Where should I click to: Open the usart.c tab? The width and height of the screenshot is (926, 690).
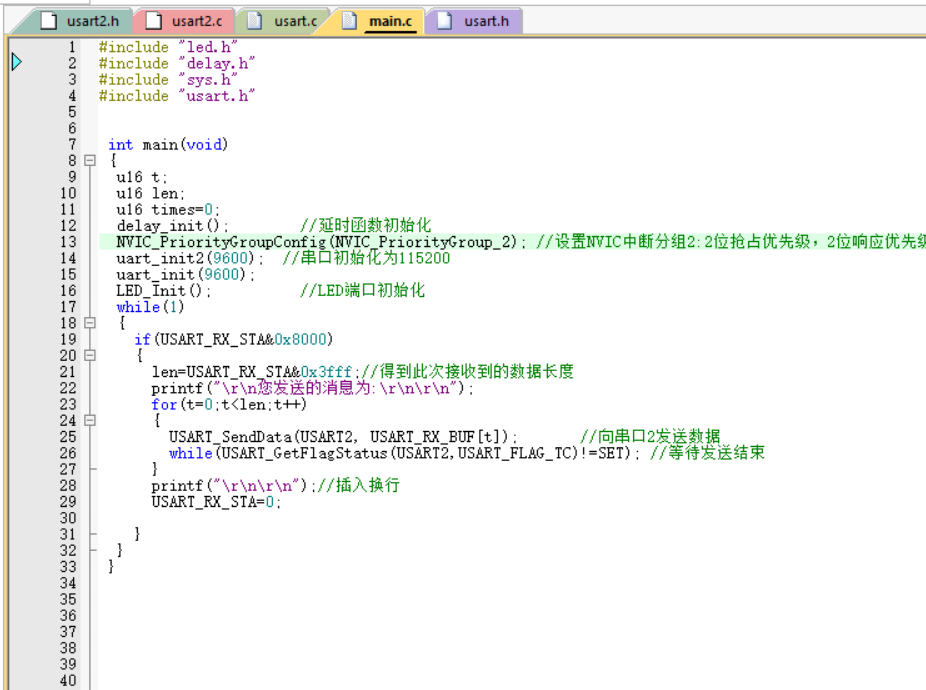click(283, 22)
